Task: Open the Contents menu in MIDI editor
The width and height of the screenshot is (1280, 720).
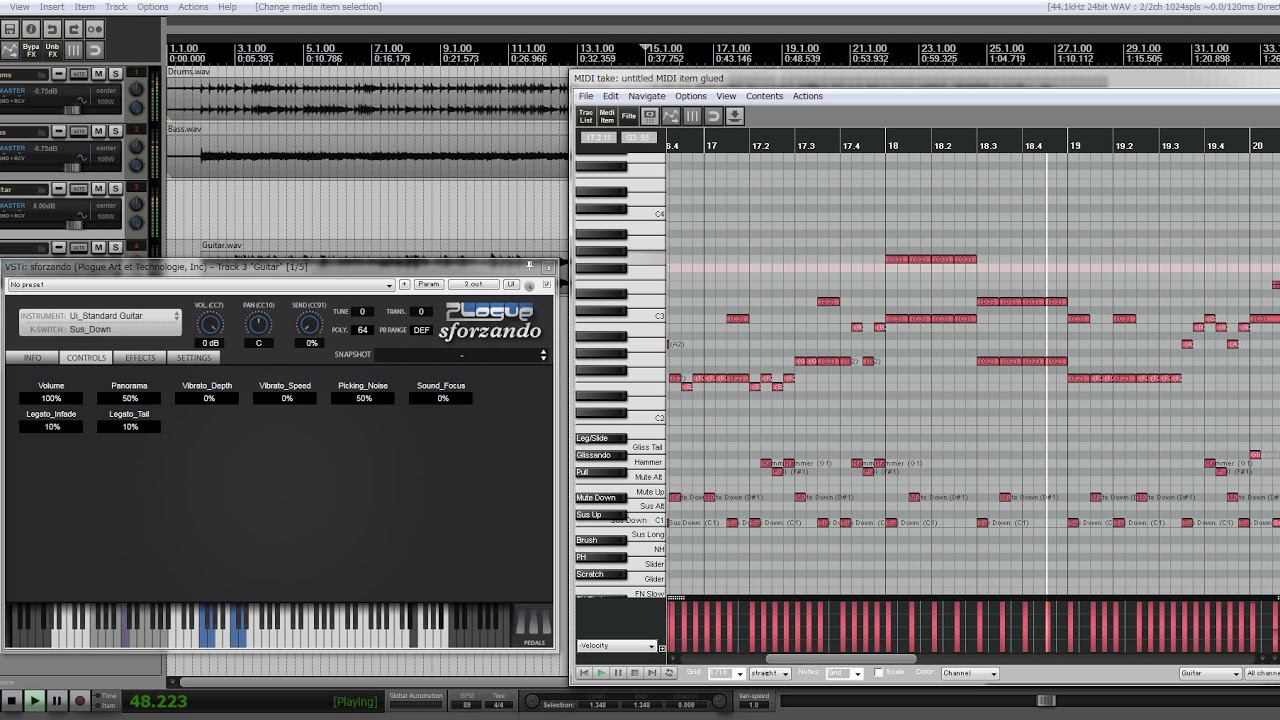Action: [764, 96]
